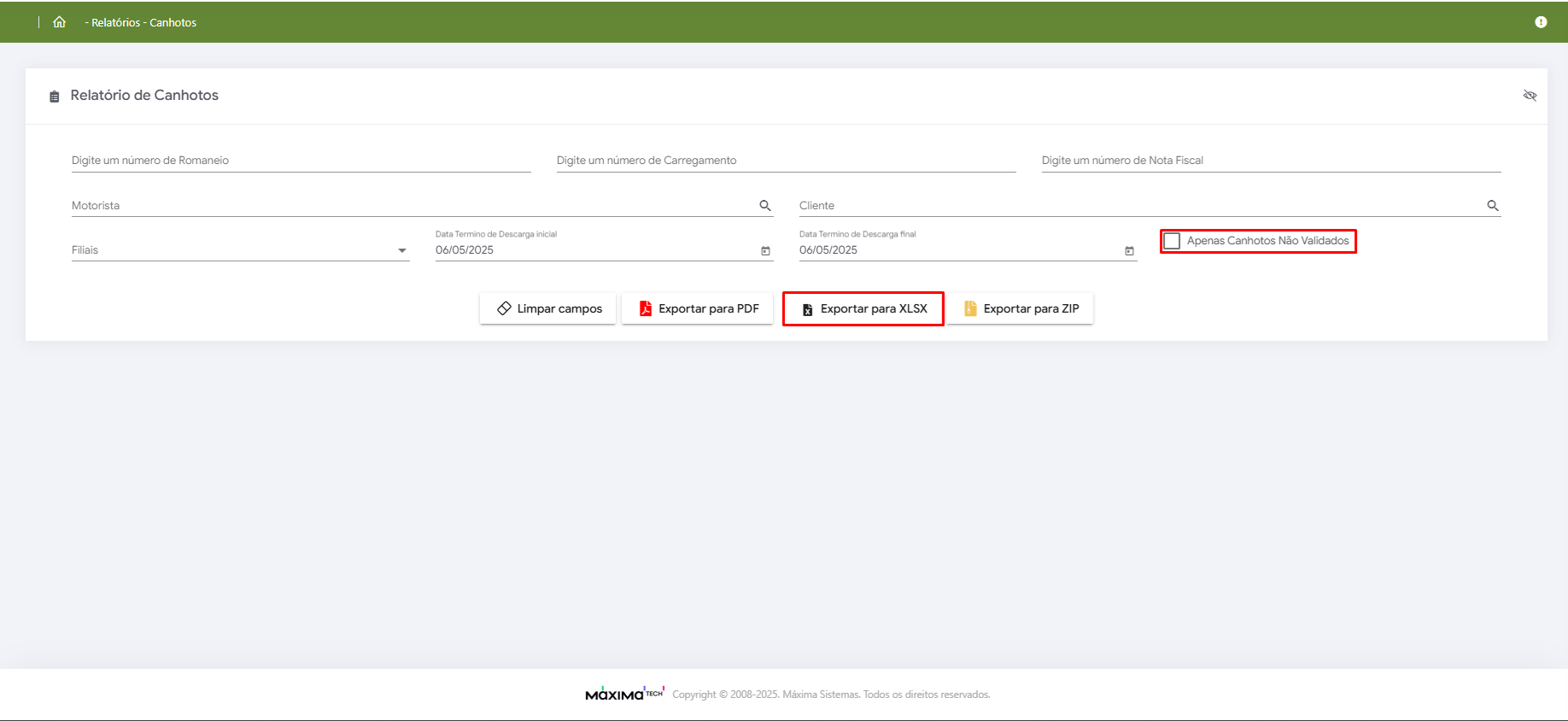Image resolution: width=1568 pixels, height=721 pixels.
Task: Open calendar for Data Termino de Descarga inicial
Action: (765, 251)
